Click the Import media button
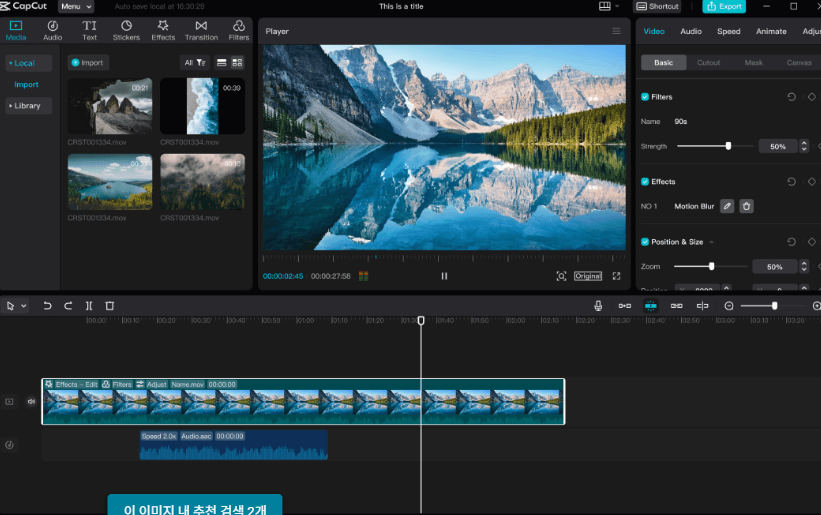 (x=88, y=62)
